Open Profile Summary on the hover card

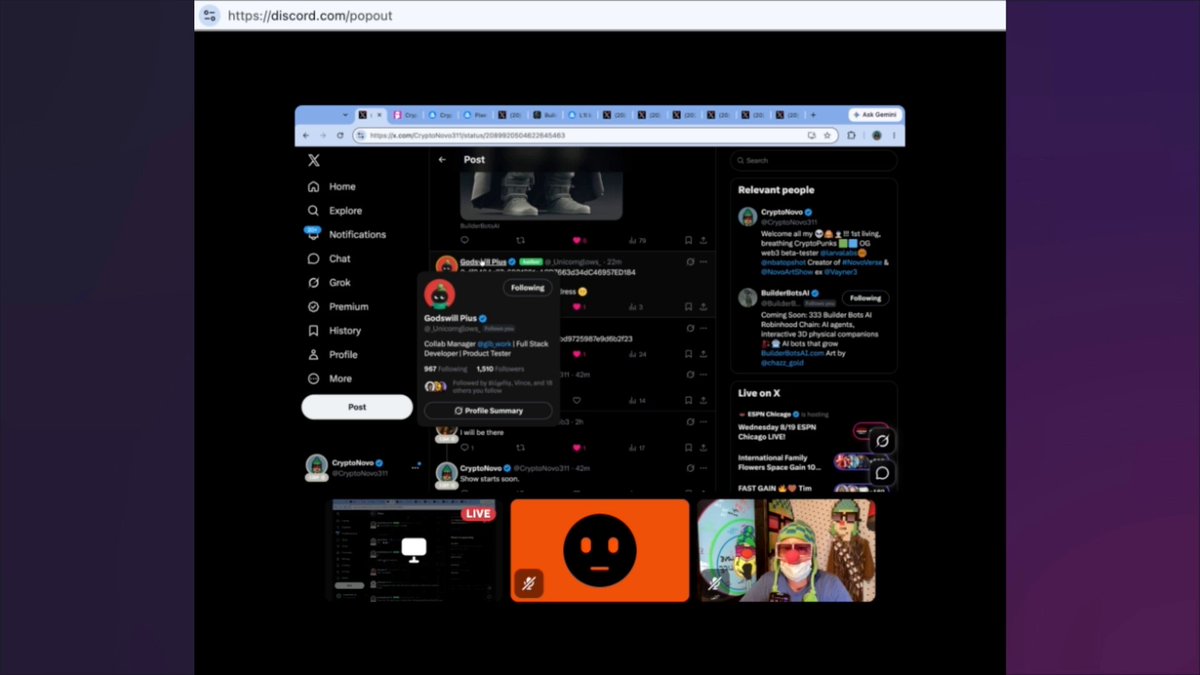pyautogui.click(x=488, y=410)
